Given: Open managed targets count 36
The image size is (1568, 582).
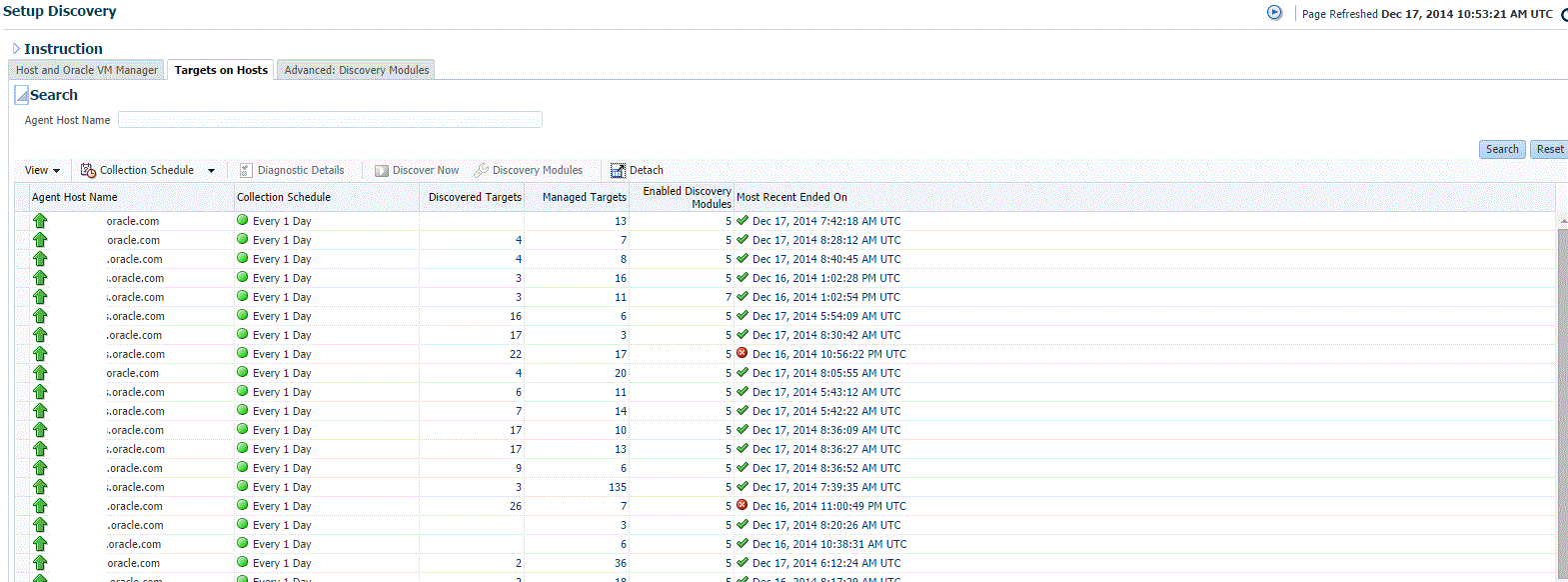Looking at the screenshot, I should pos(621,563).
